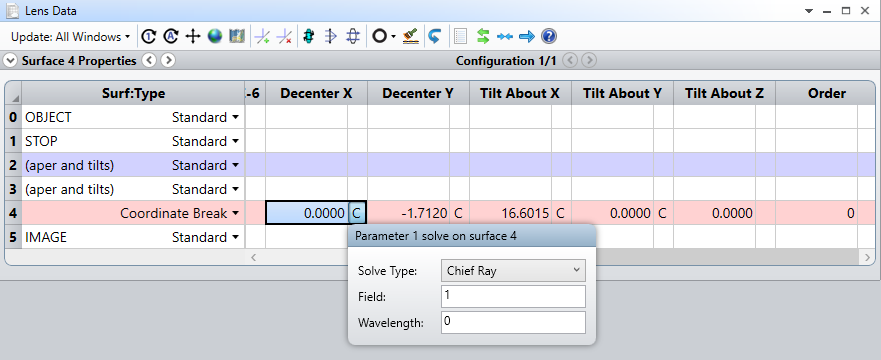The image size is (881, 360).
Task: Click the black circle aperture icon
Action: point(380,37)
